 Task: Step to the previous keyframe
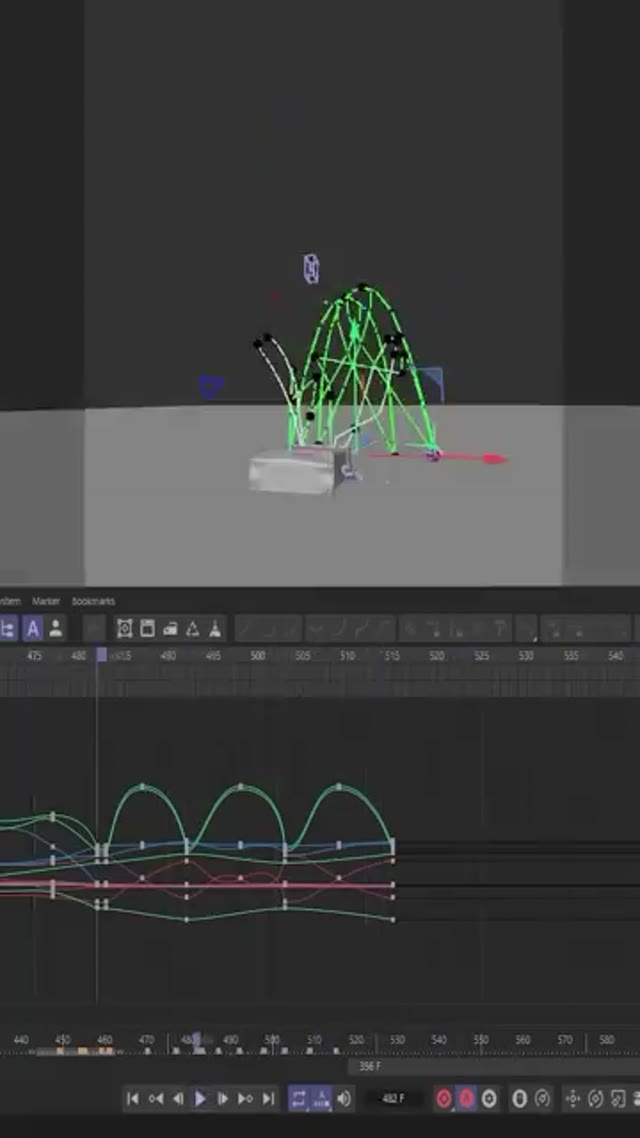tap(155, 1098)
